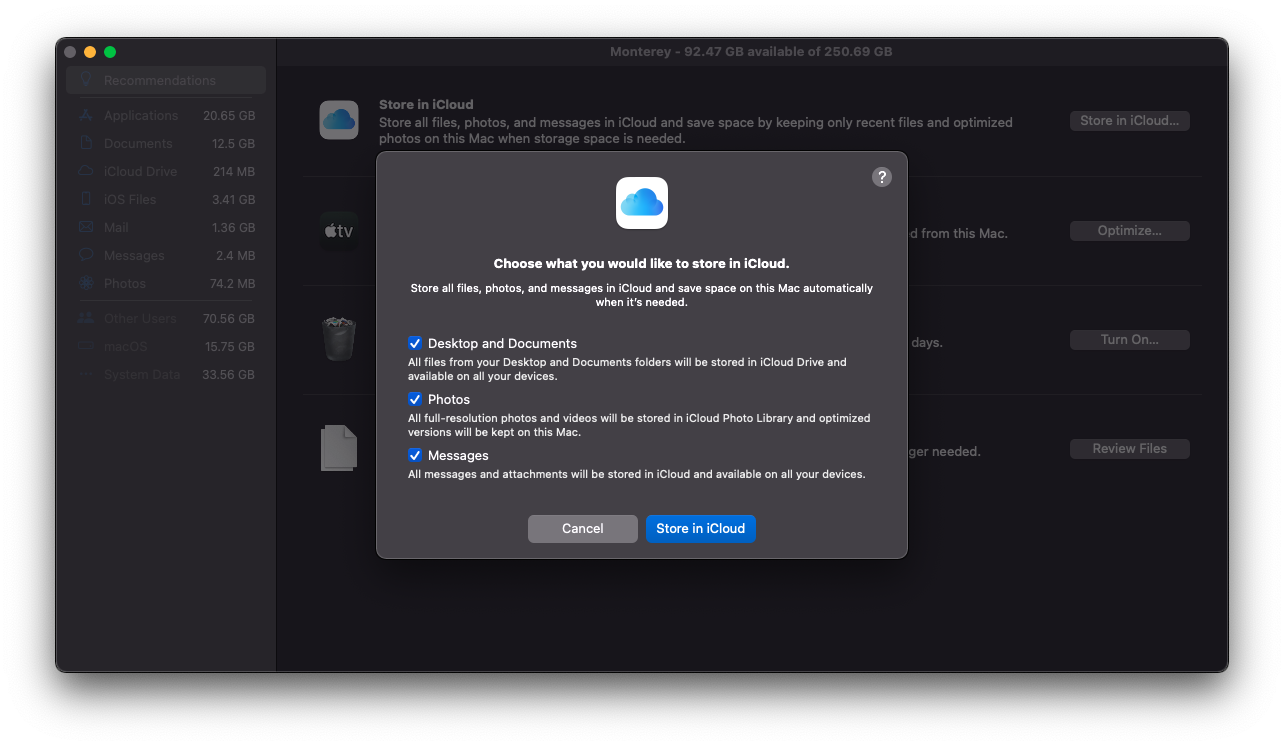Screen dimensions: 1284x746
Task: Cancel the iCloud storage dialog
Action: (x=583, y=529)
